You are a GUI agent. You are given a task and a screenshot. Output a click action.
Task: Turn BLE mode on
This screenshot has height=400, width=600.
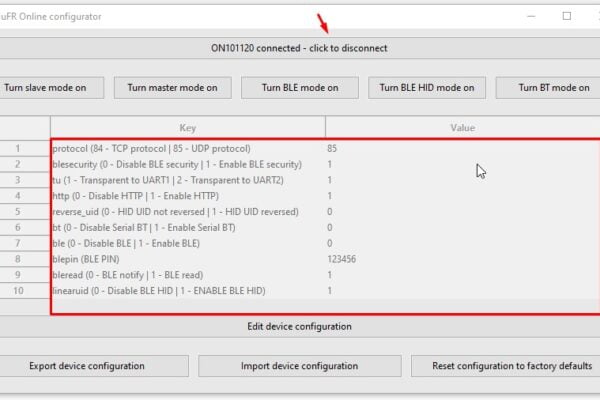300,88
